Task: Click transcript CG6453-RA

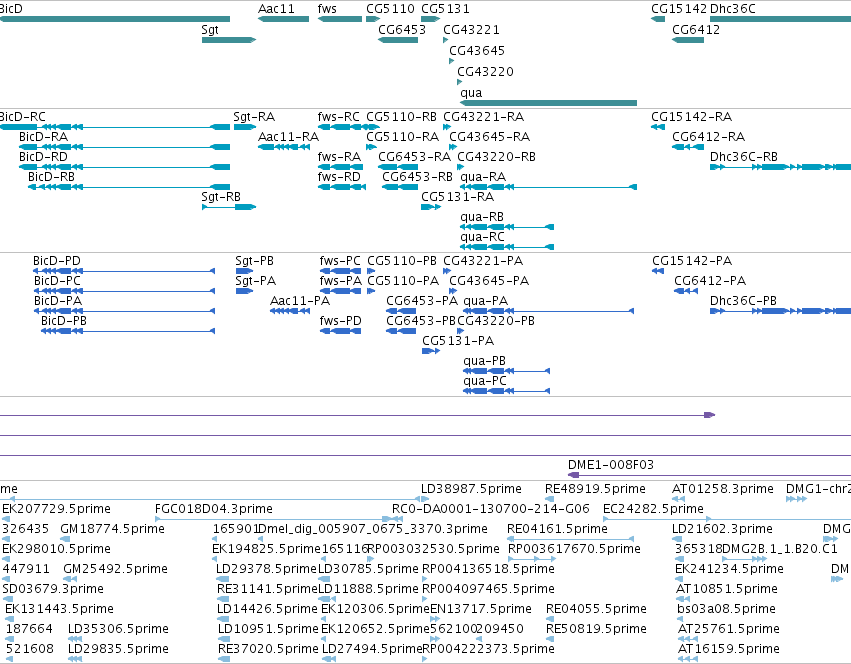Action: 415,157
